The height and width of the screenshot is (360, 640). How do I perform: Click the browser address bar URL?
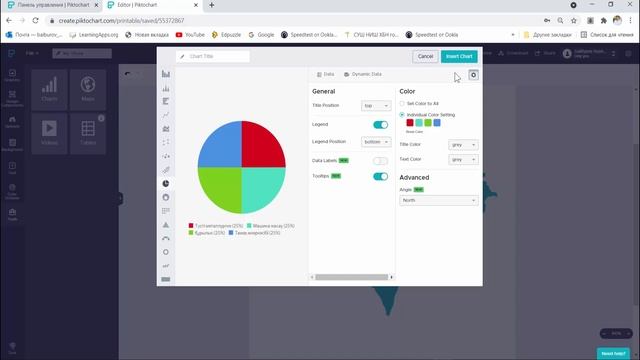tap(121, 20)
